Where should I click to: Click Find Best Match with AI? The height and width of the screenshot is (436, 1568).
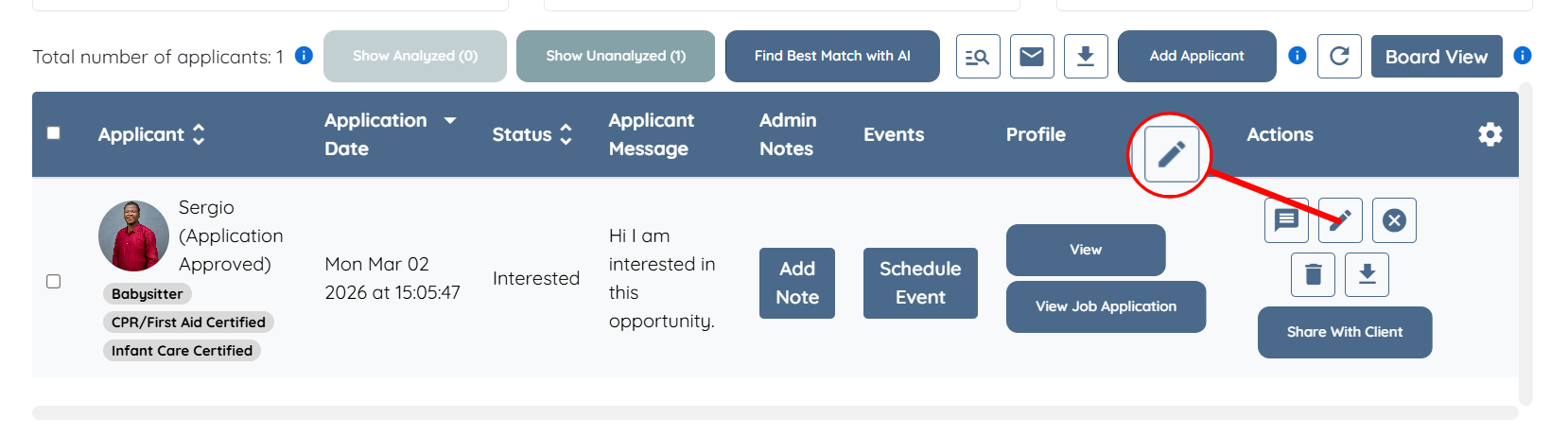pyautogui.click(x=832, y=57)
